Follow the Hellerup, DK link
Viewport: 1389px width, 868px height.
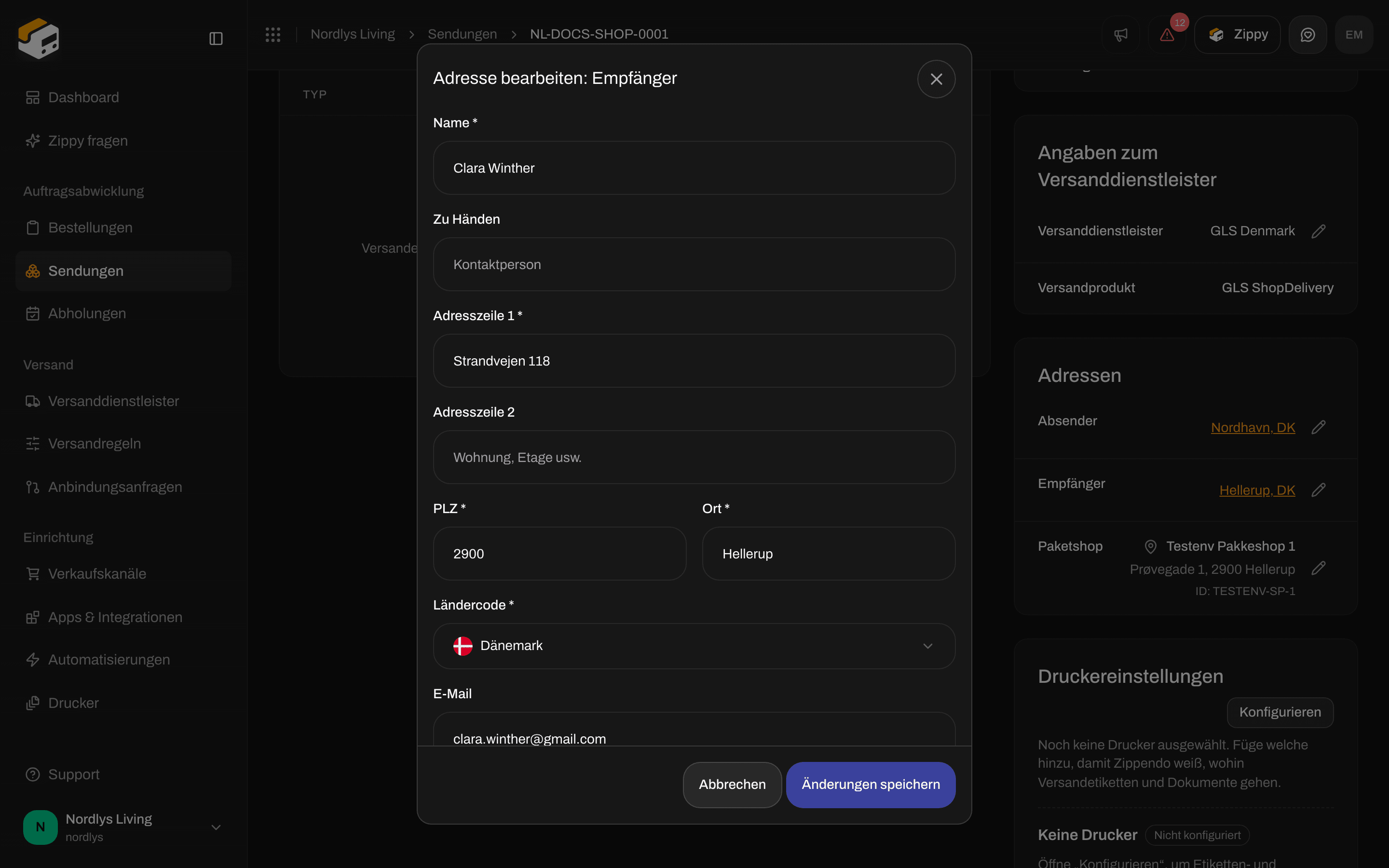(1257, 490)
